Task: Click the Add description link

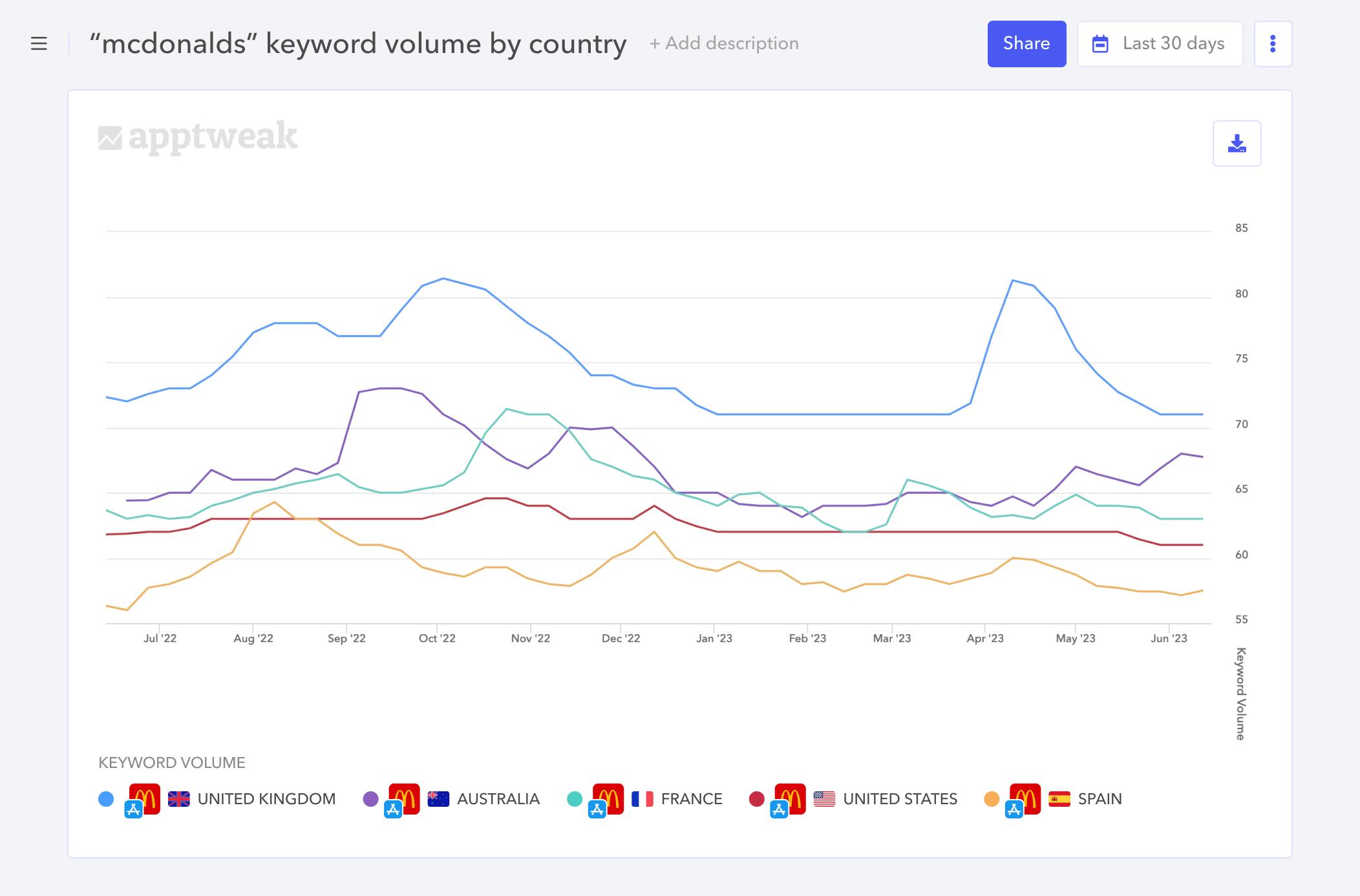Action: [x=723, y=43]
